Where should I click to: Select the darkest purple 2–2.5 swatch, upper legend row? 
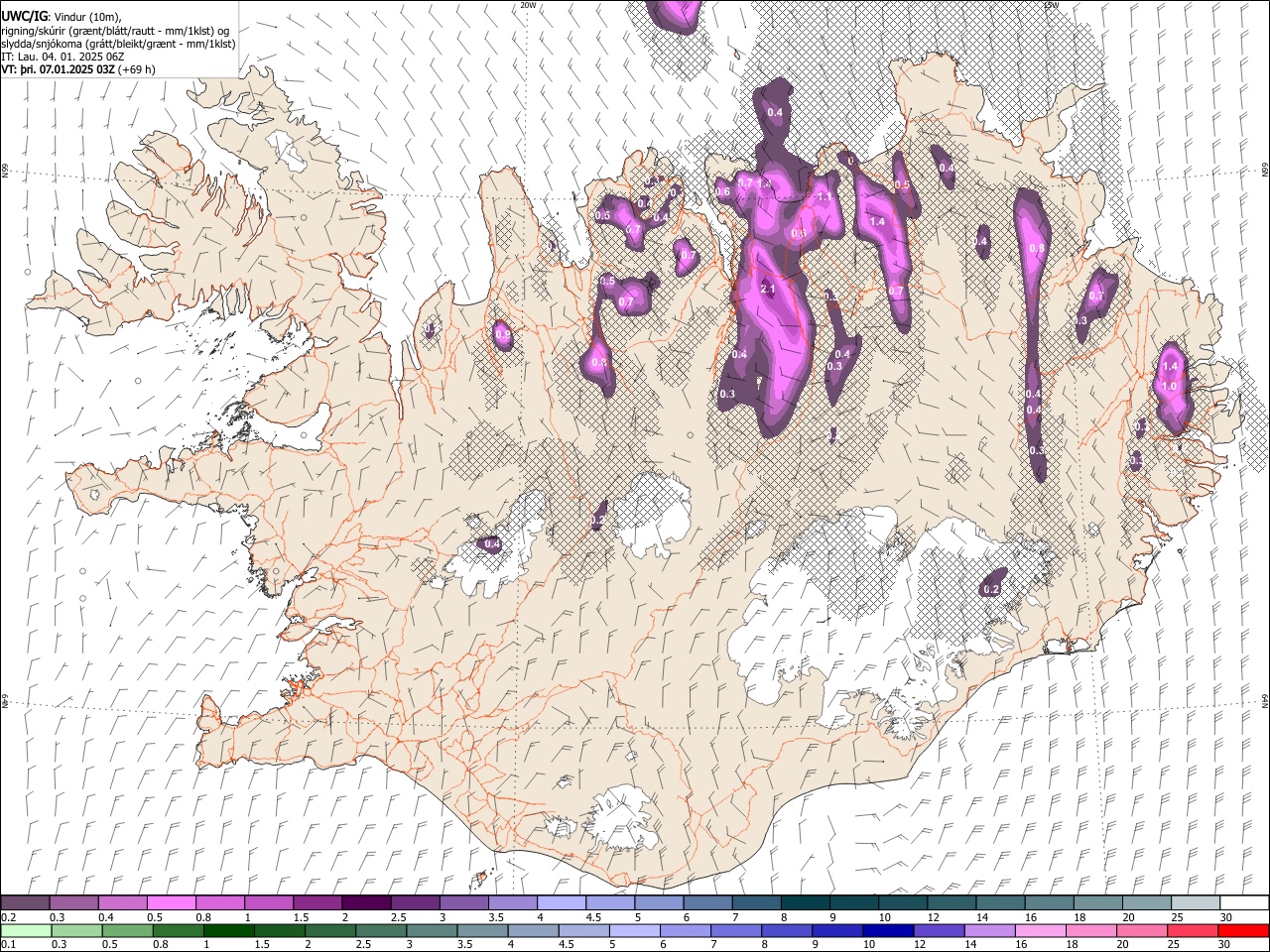click(x=366, y=903)
